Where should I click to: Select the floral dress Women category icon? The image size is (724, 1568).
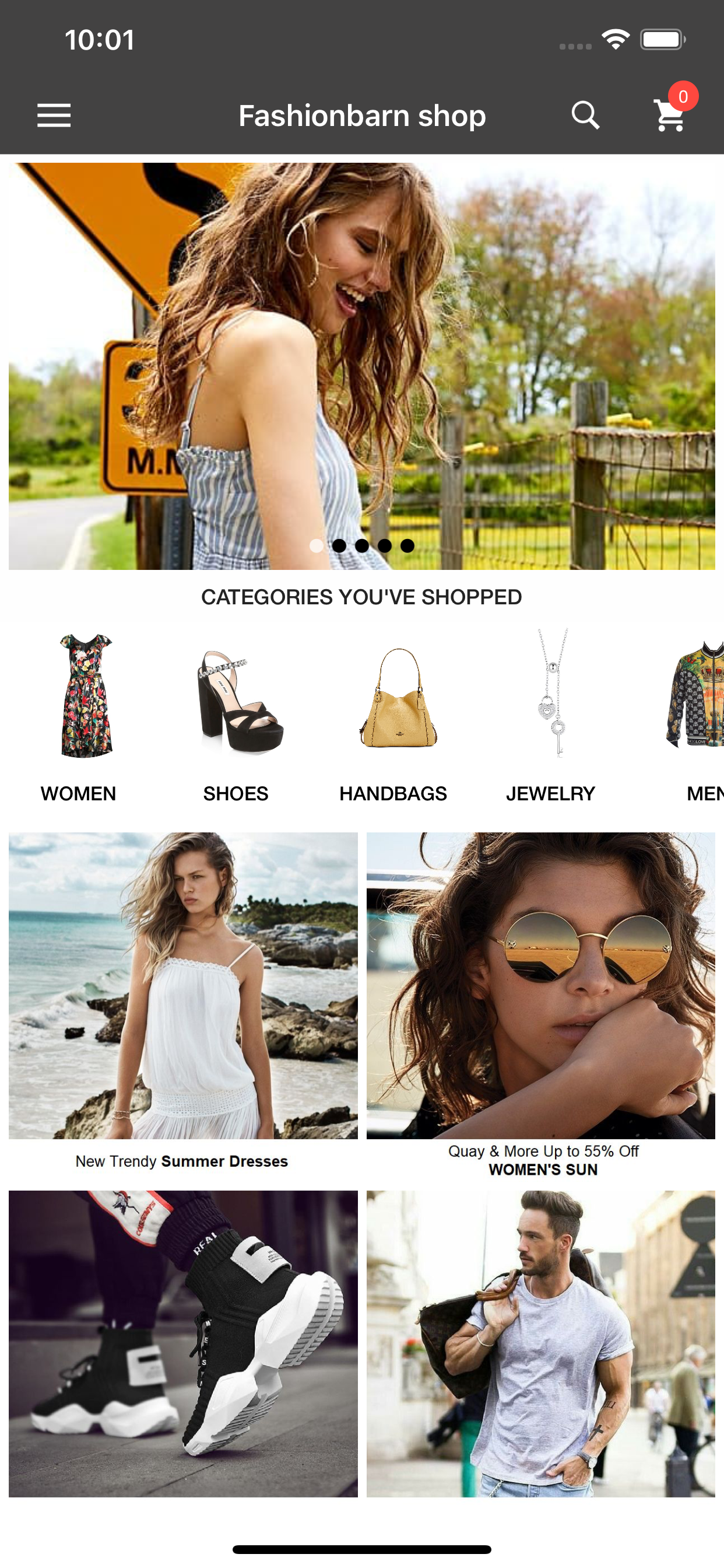pyautogui.click(x=86, y=695)
